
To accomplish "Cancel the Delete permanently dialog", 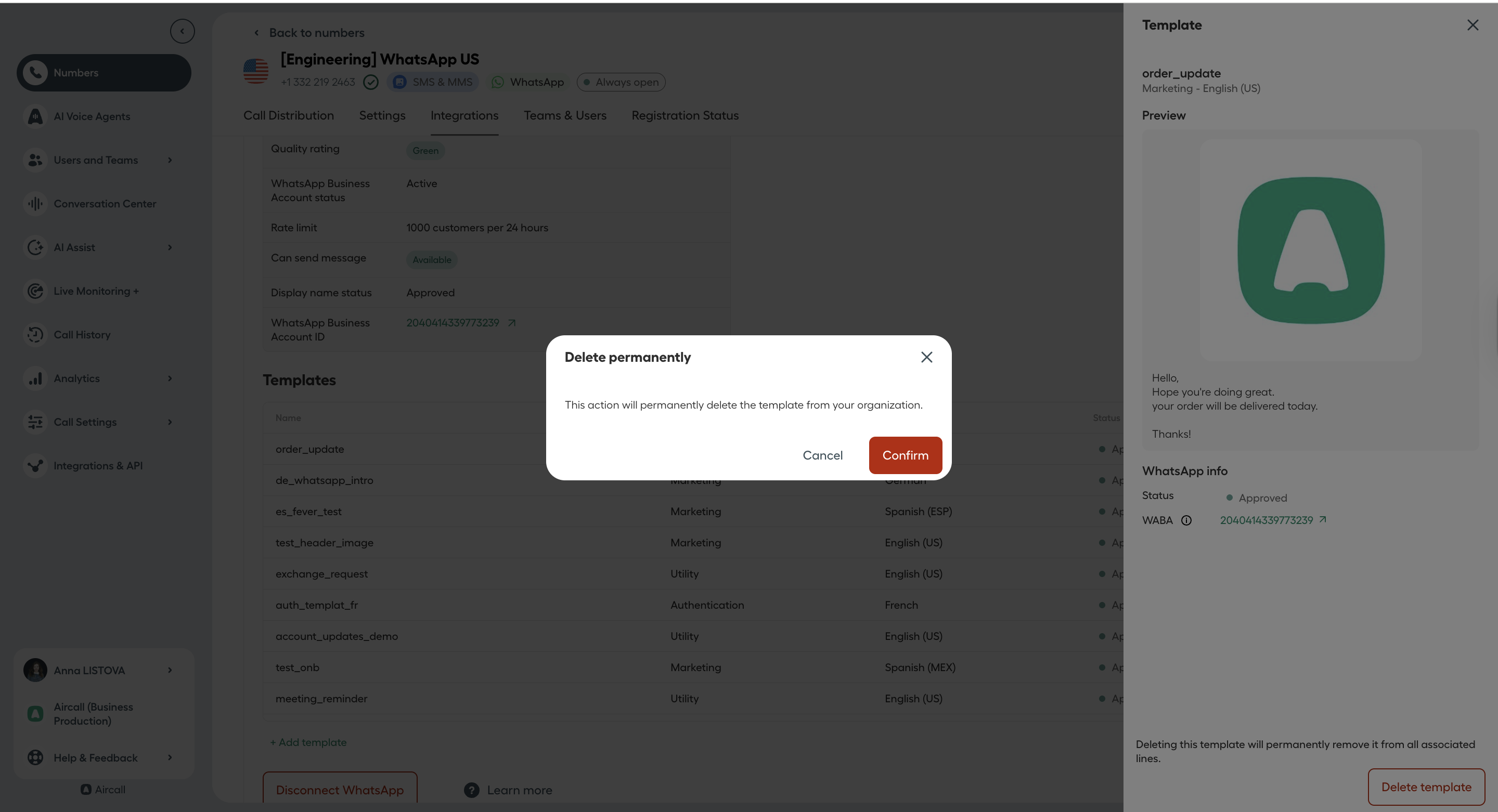I will point(822,455).
